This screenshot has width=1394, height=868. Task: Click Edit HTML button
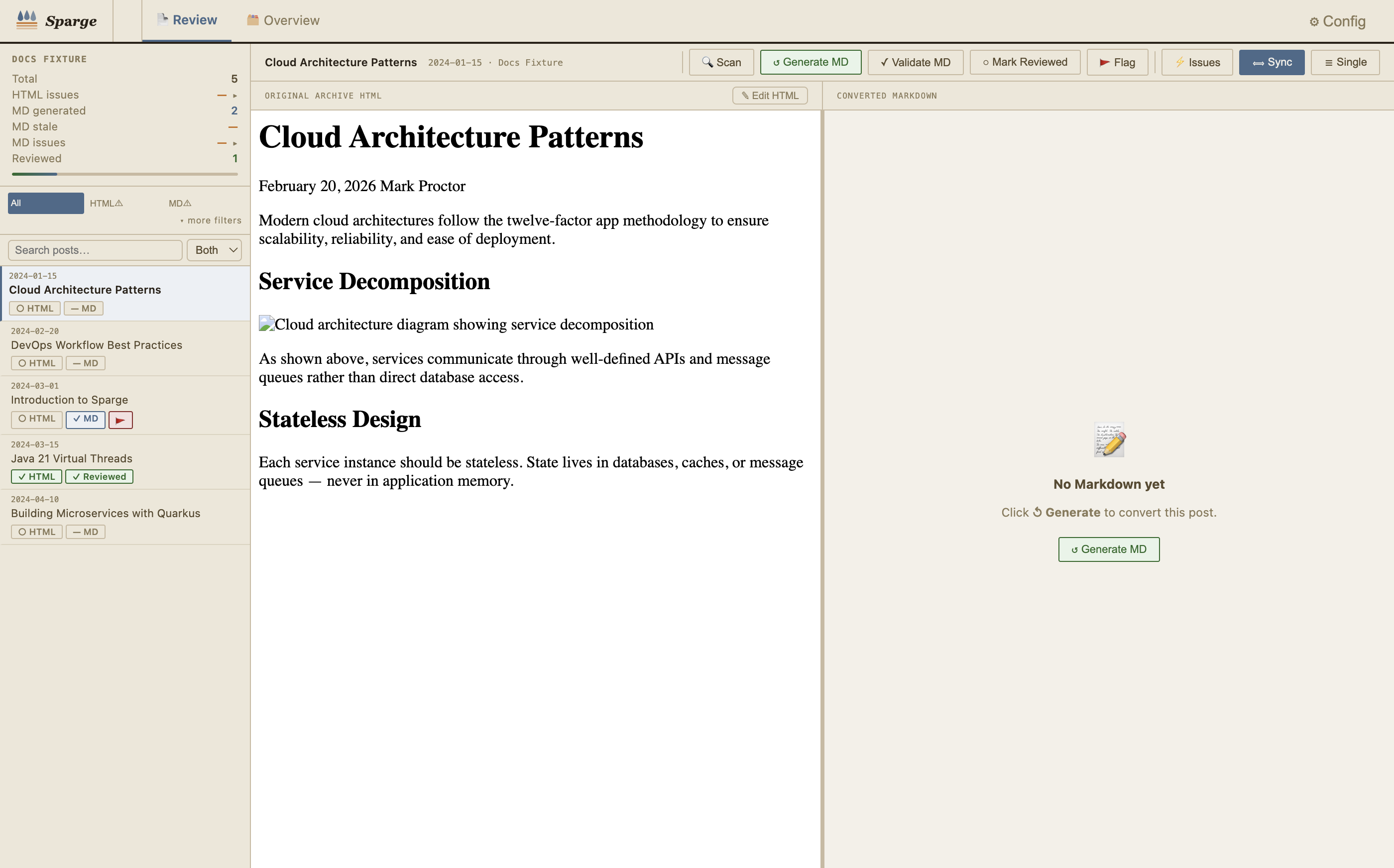click(x=770, y=95)
